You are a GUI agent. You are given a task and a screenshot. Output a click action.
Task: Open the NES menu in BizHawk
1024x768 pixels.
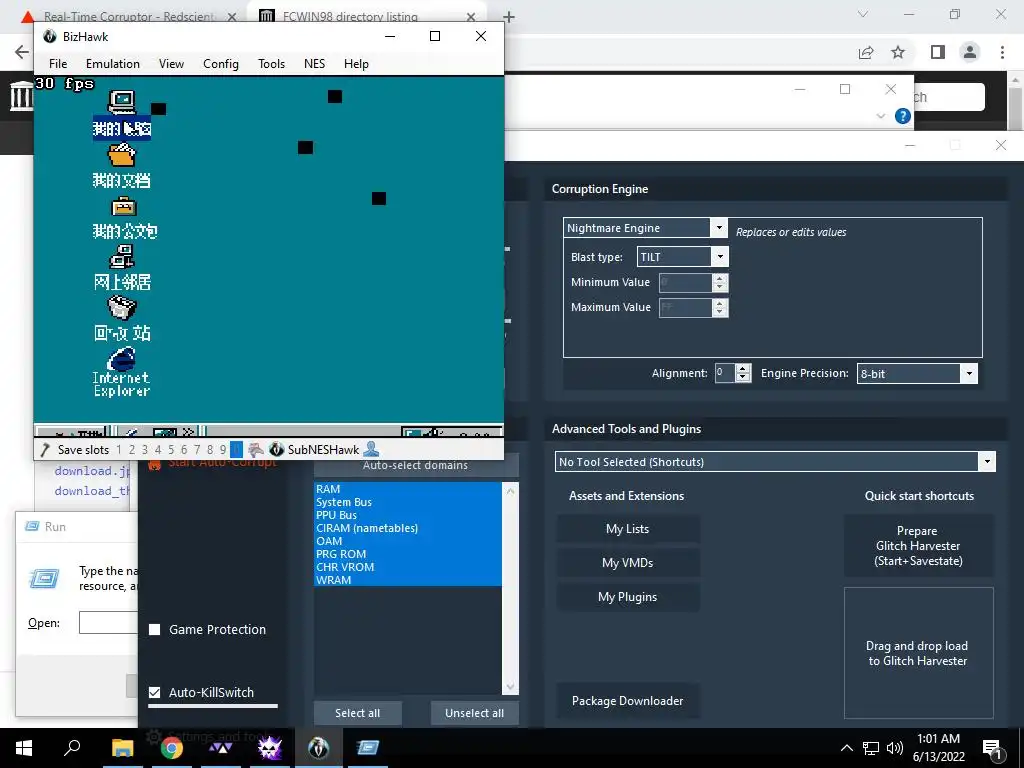point(314,63)
